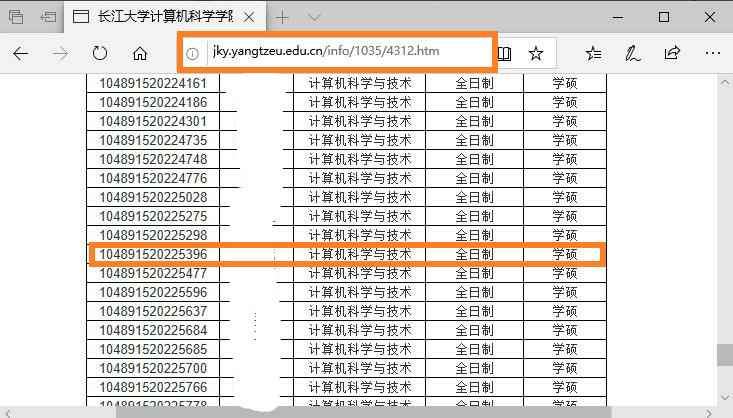The height and width of the screenshot is (418, 733).
Task: Share this page icon
Action: click(x=672, y=53)
